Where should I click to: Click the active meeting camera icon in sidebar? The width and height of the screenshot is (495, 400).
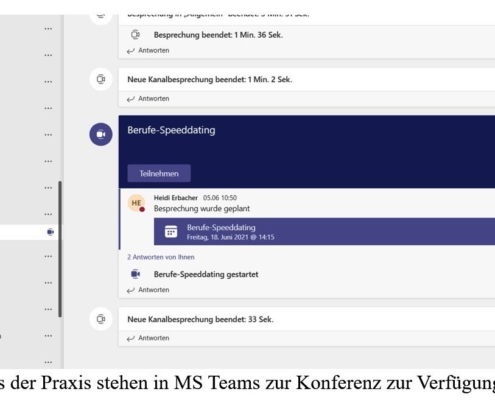pos(50,232)
